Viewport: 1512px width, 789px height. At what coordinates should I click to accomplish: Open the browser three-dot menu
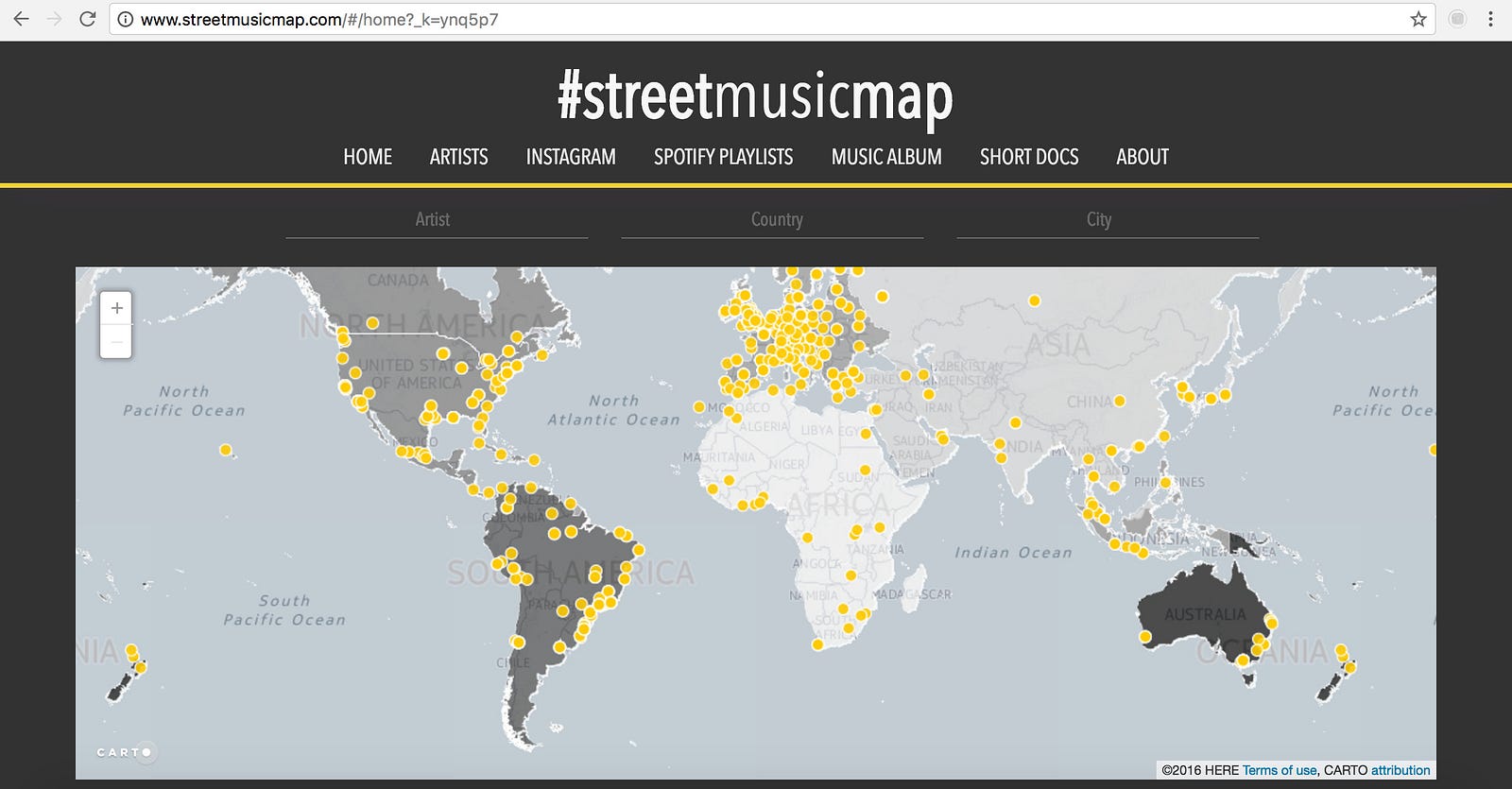(1490, 19)
